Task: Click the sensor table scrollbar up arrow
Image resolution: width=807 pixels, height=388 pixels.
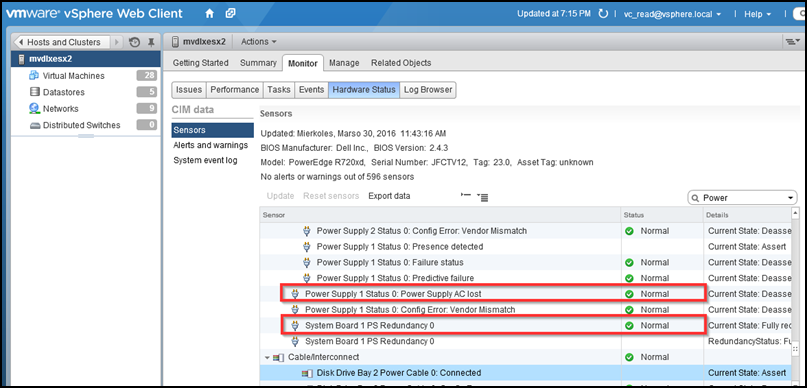Action: [796, 213]
